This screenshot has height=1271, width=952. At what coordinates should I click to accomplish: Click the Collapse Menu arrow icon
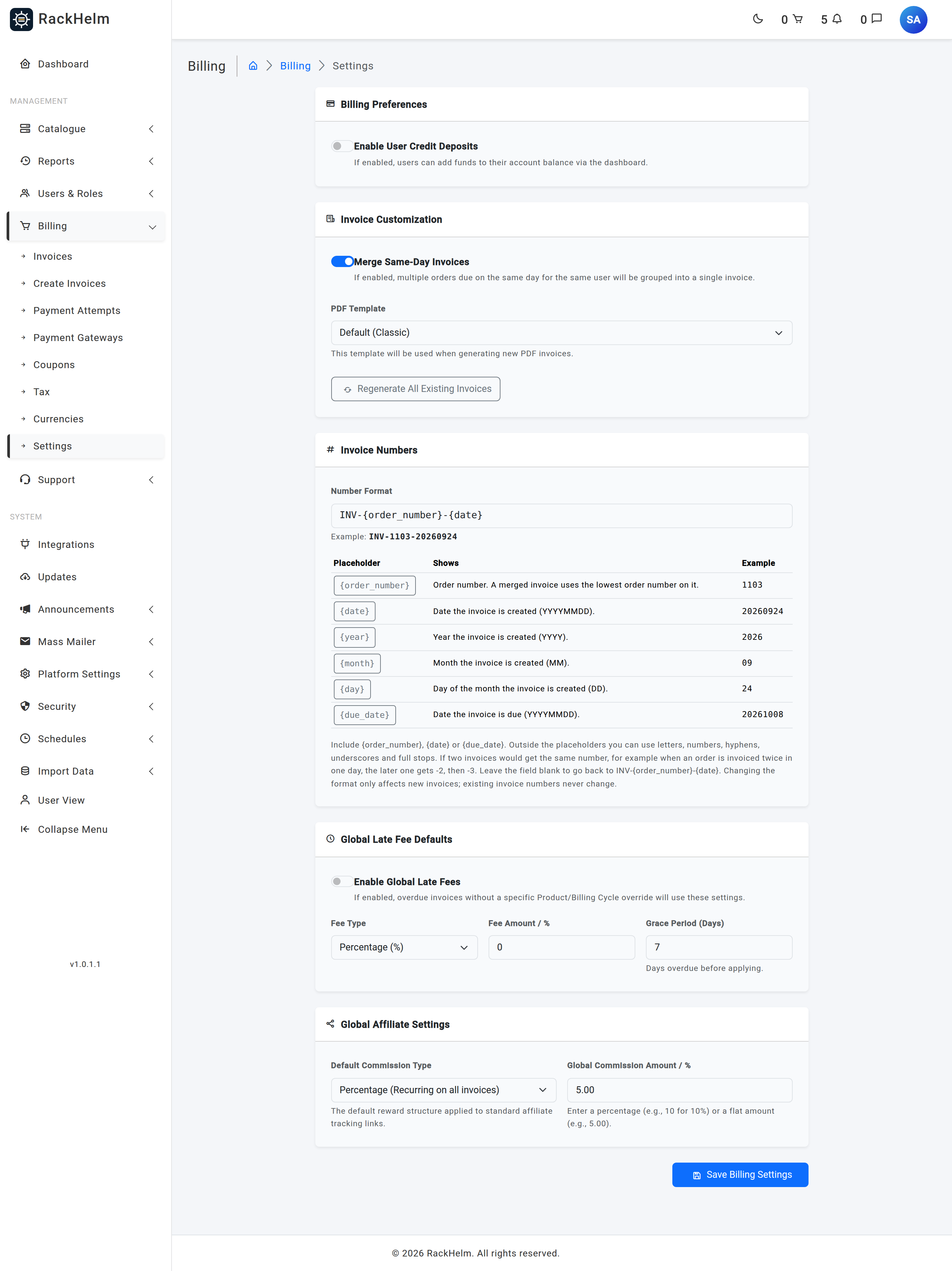pyautogui.click(x=25, y=829)
